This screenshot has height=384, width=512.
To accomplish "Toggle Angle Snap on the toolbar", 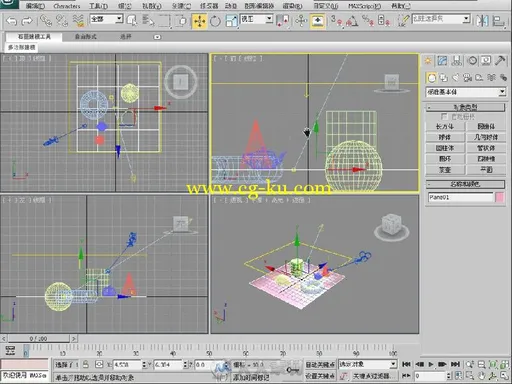I will tap(352, 21).
